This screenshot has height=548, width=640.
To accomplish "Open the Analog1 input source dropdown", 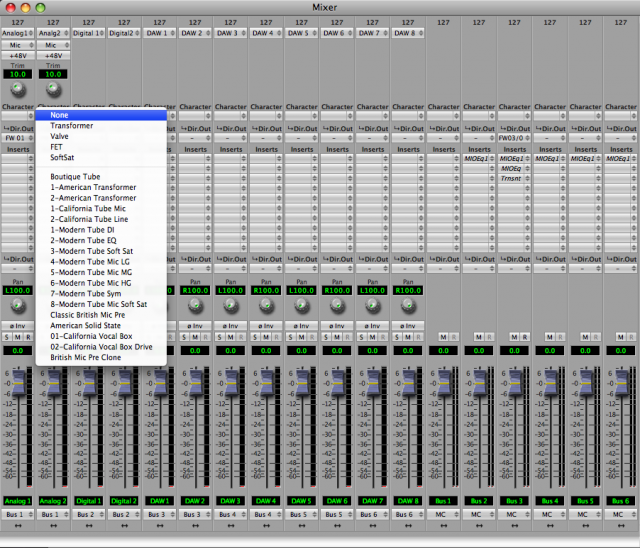I will pos(18,33).
